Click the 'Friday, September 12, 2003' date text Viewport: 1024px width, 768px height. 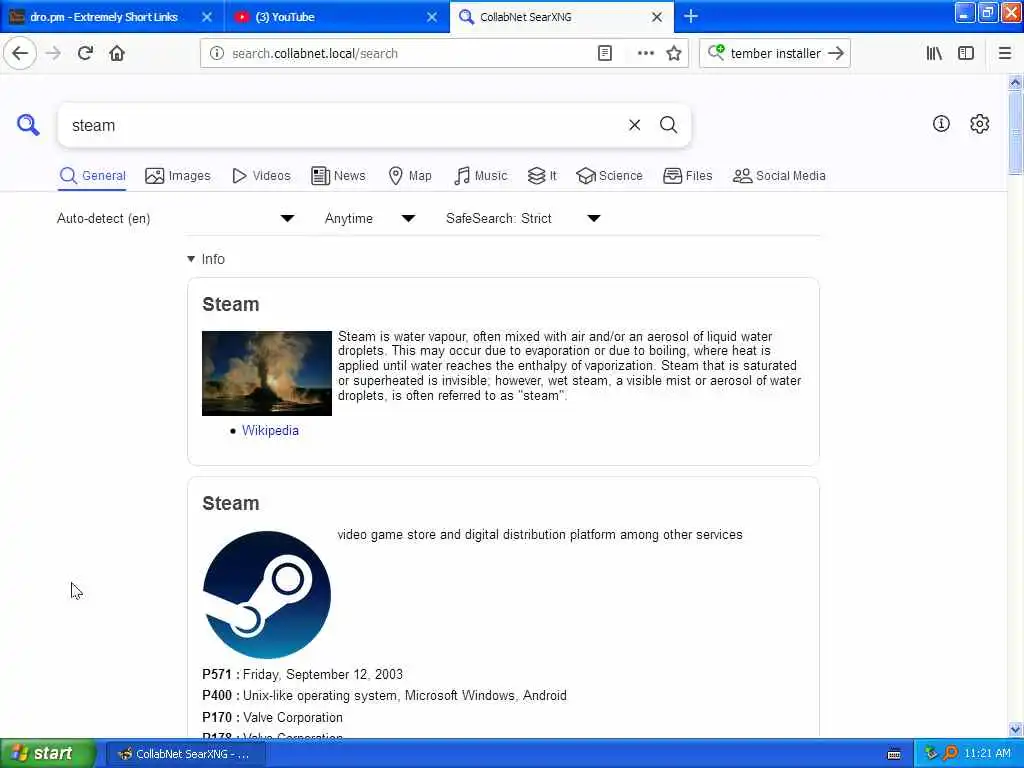click(323, 674)
